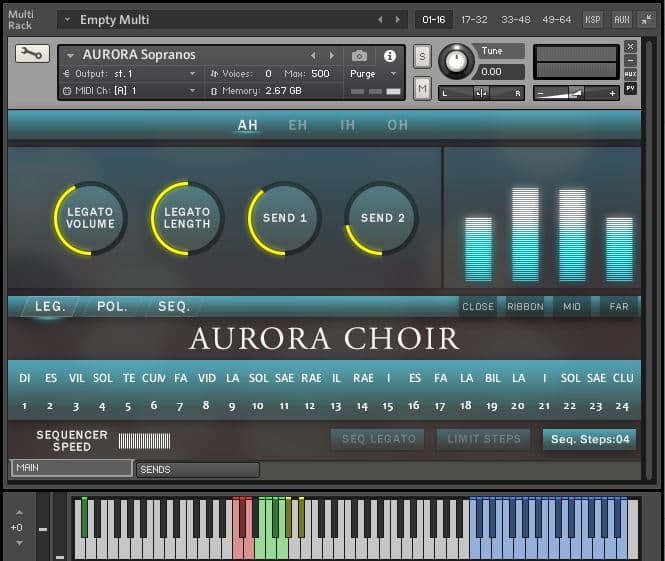
Task: Open the MIDI channel dropdown
Action: 192,90
